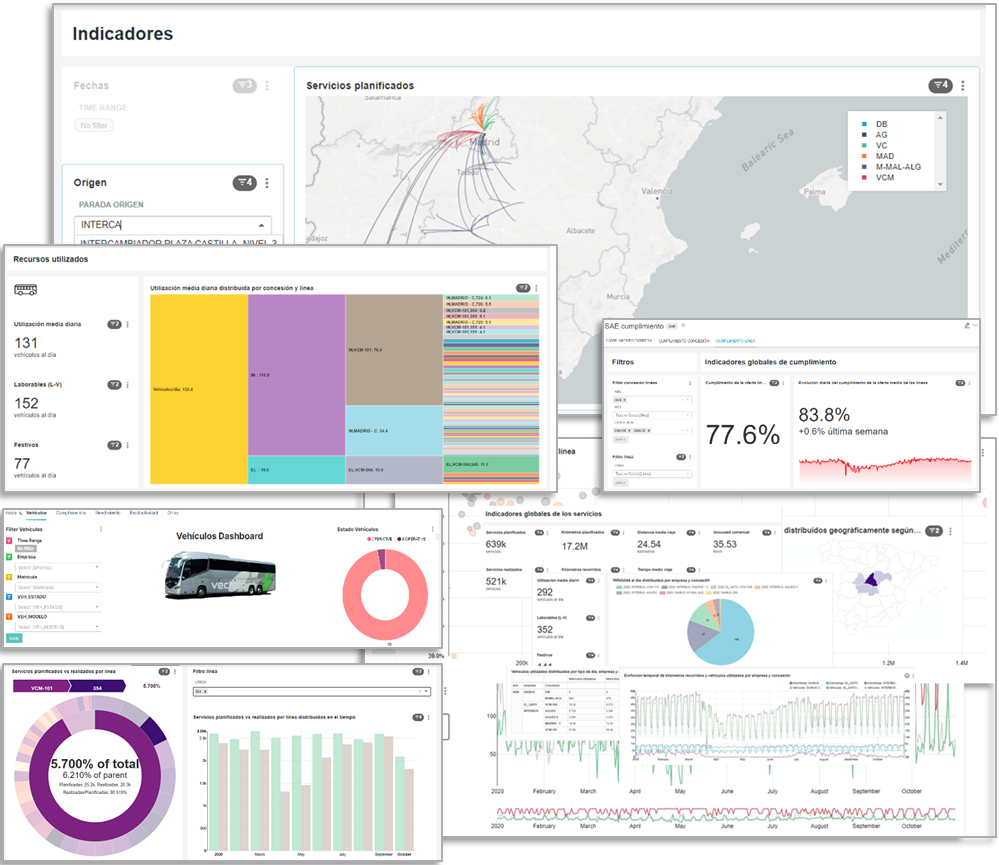The height and width of the screenshot is (865, 999).
Task: Toggle the Inoperative series in Estado Vehículos legend
Action: click(412, 539)
